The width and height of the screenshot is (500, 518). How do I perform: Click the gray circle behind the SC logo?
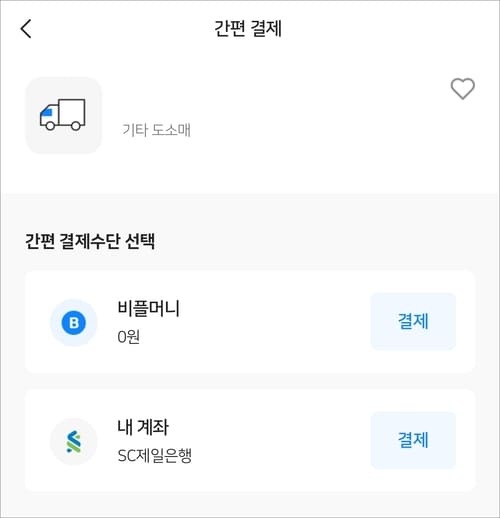click(x=74, y=441)
